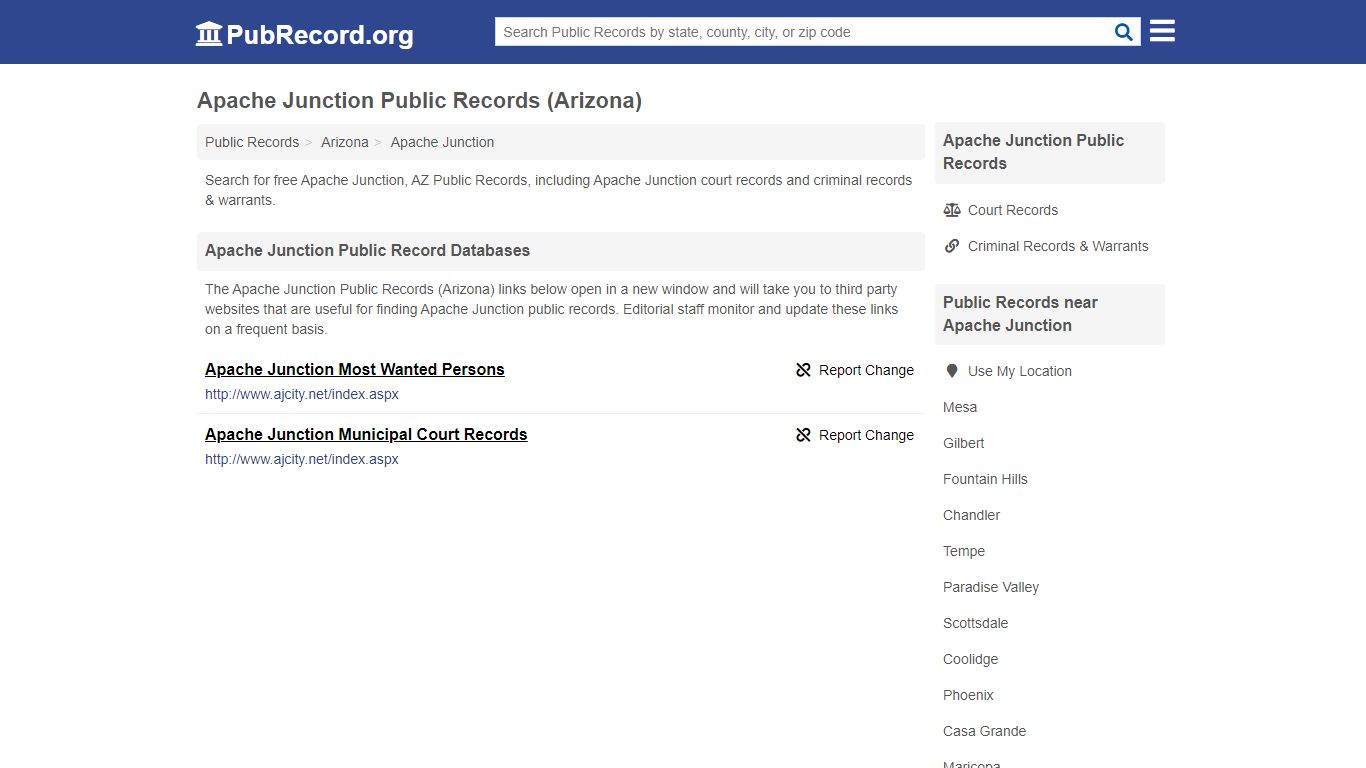The width and height of the screenshot is (1366, 768).
Task: Click broken-link icon beside Most Wanted Persons
Action: tap(803, 370)
